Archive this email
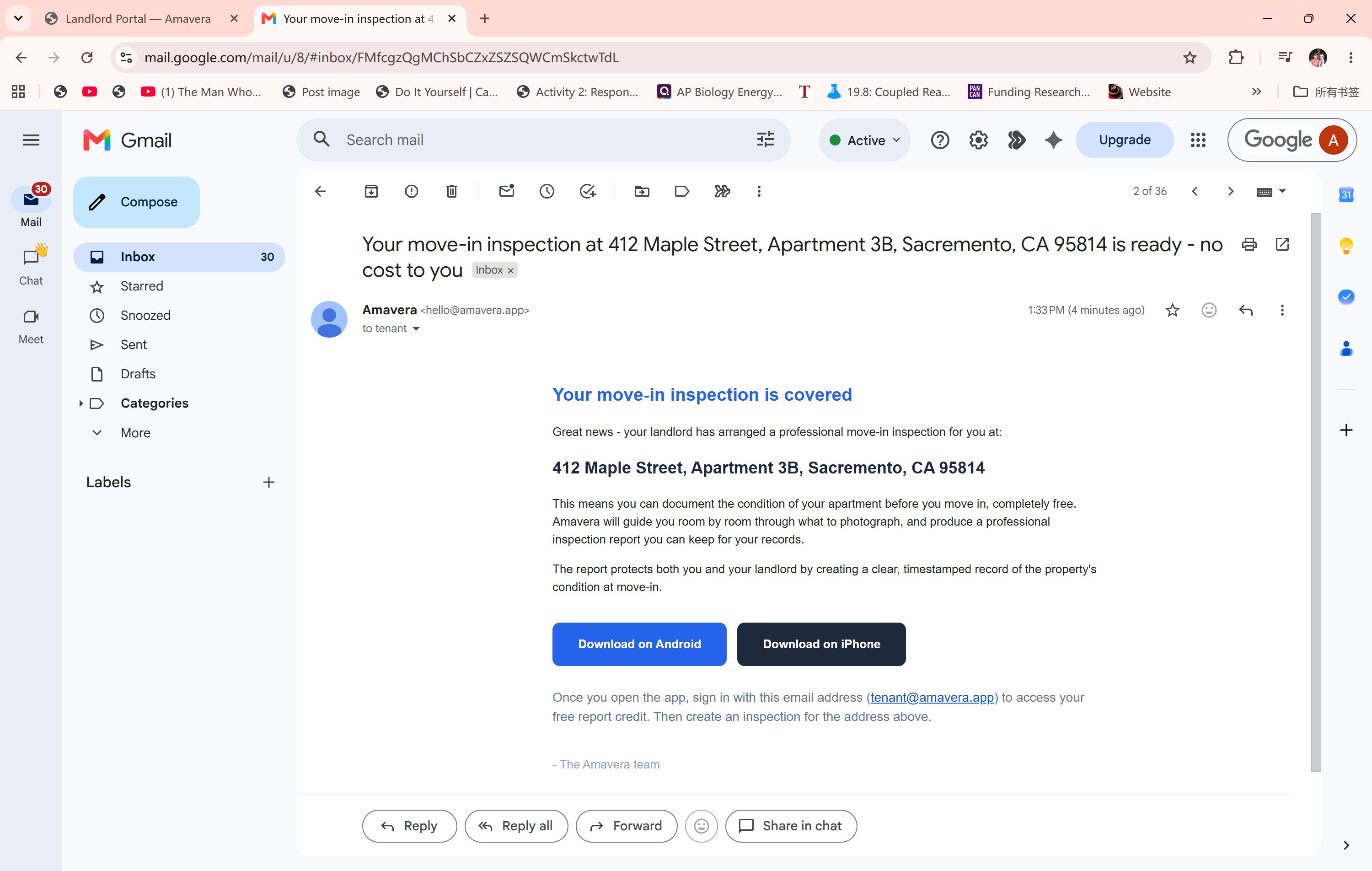Image resolution: width=1372 pixels, height=871 pixels. tap(371, 192)
